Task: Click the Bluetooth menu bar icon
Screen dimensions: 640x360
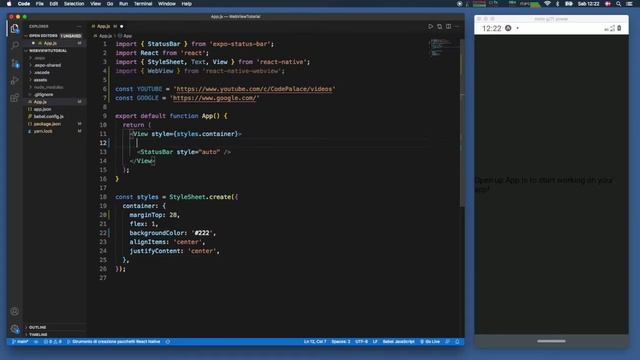Action: [558, 4]
